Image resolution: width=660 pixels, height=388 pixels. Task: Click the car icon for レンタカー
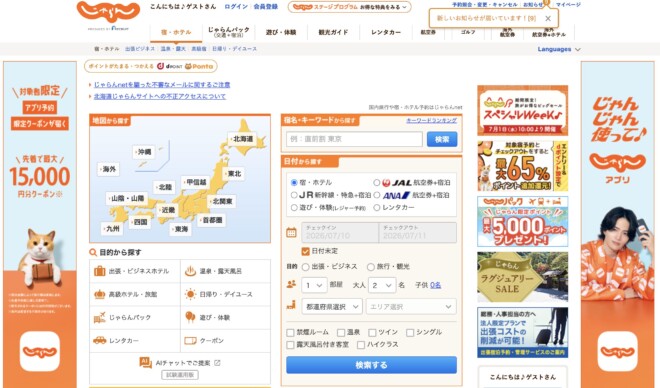coord(100,340)
